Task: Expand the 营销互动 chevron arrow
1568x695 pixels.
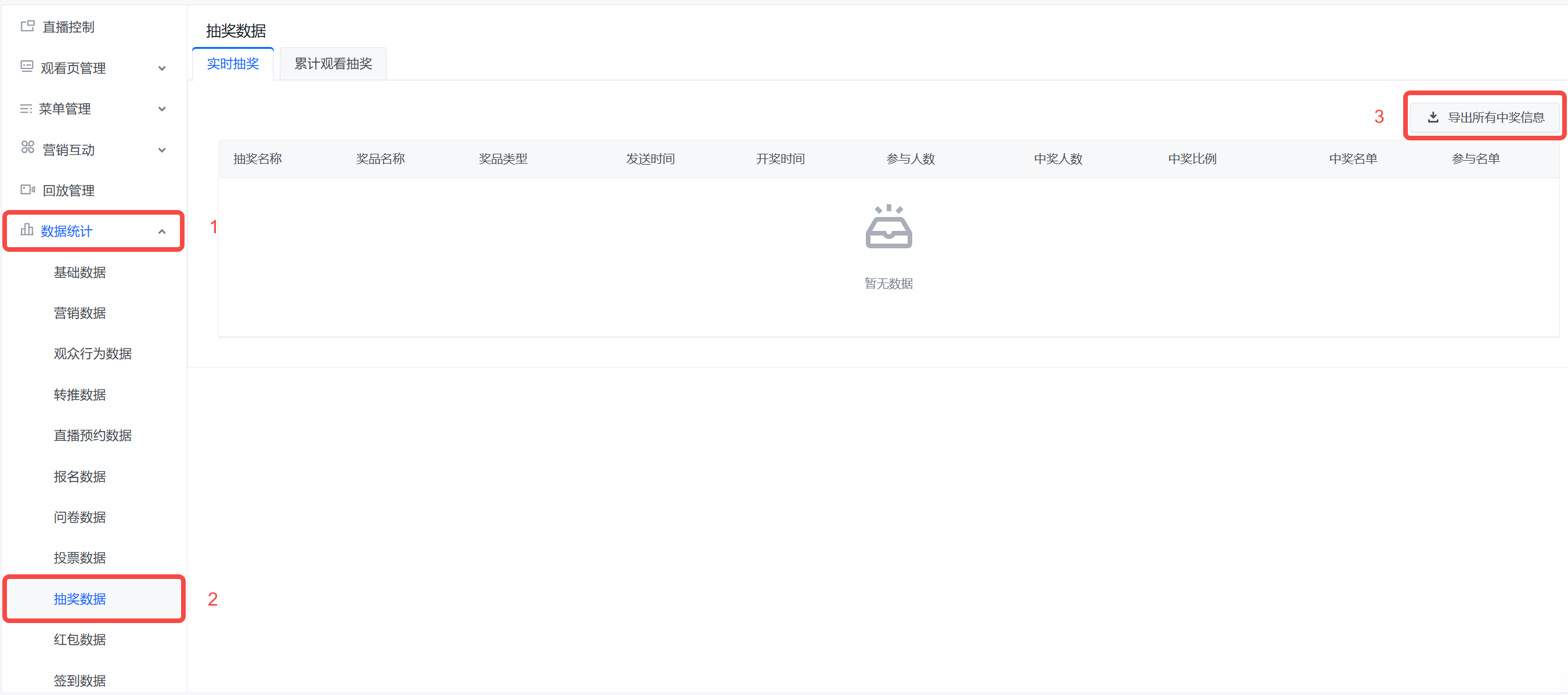Action: click(162, 150)
